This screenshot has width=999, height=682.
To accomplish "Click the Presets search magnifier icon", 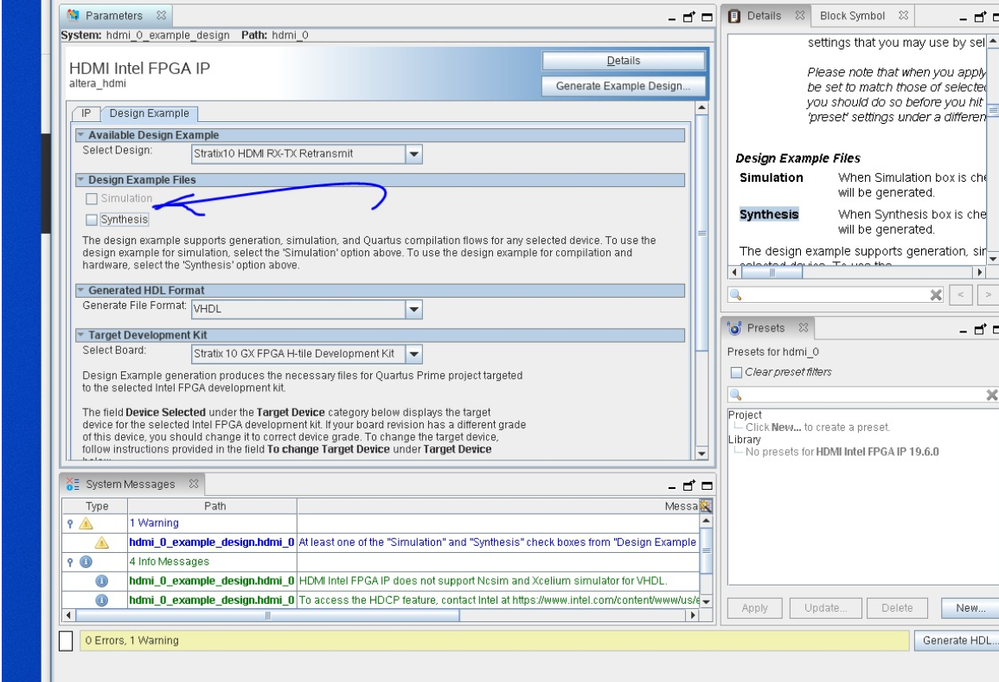I will 735,395.
